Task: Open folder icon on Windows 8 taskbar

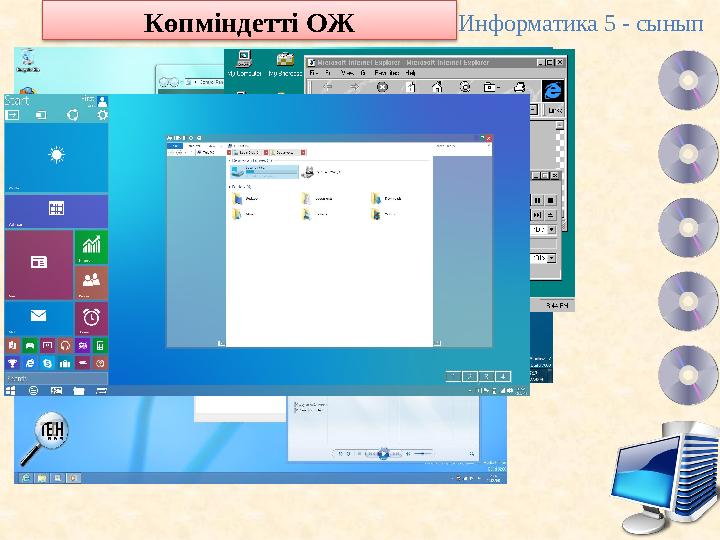Action: point(42,478)
